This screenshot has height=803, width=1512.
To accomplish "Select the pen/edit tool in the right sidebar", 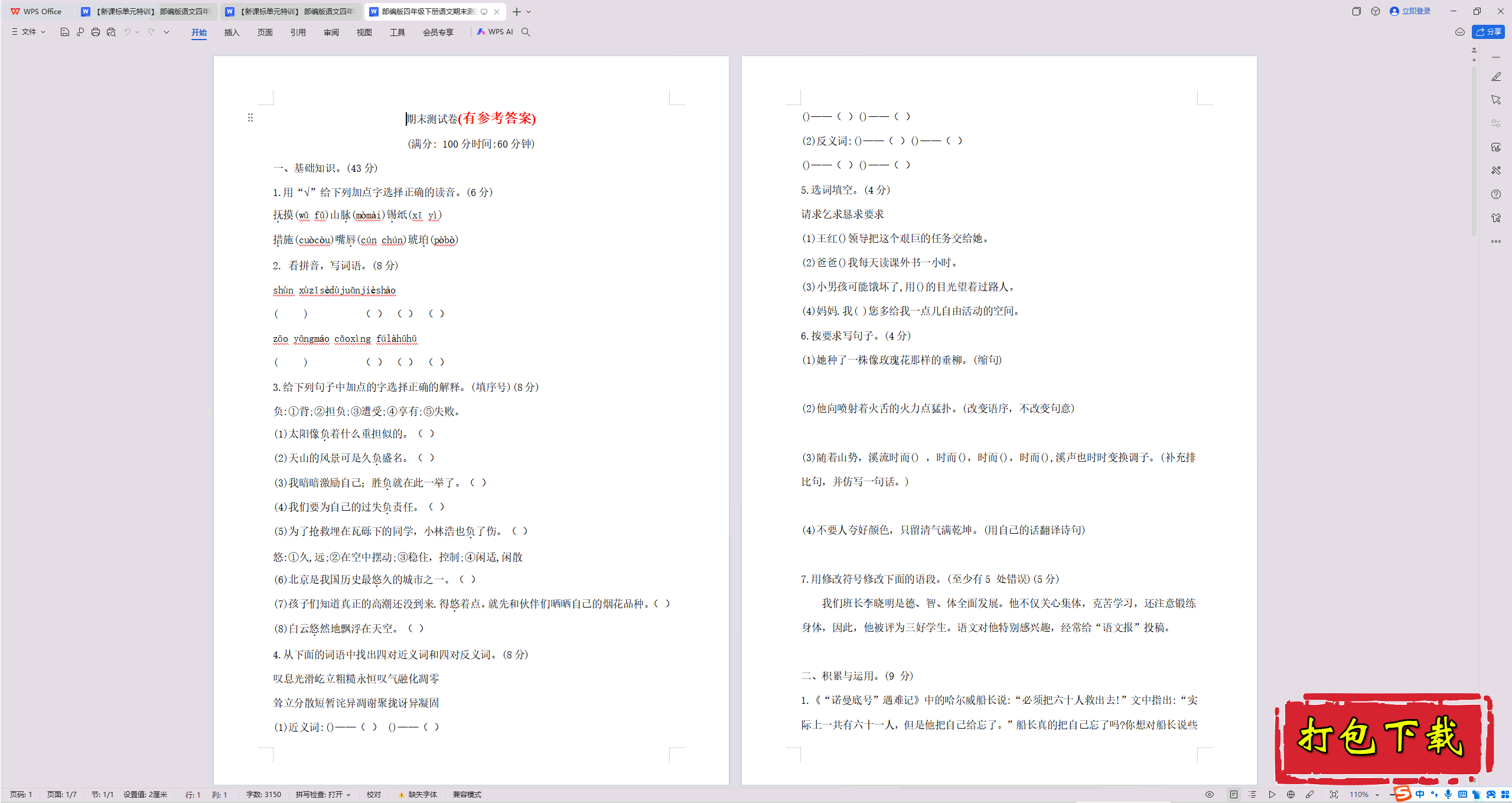I will pyautogui.click(x=1496, y=77).
